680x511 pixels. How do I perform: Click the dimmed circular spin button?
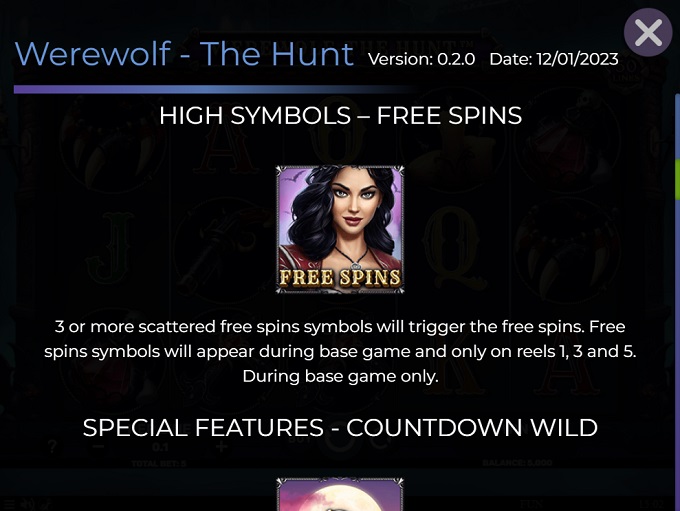(x=340, y=440)
